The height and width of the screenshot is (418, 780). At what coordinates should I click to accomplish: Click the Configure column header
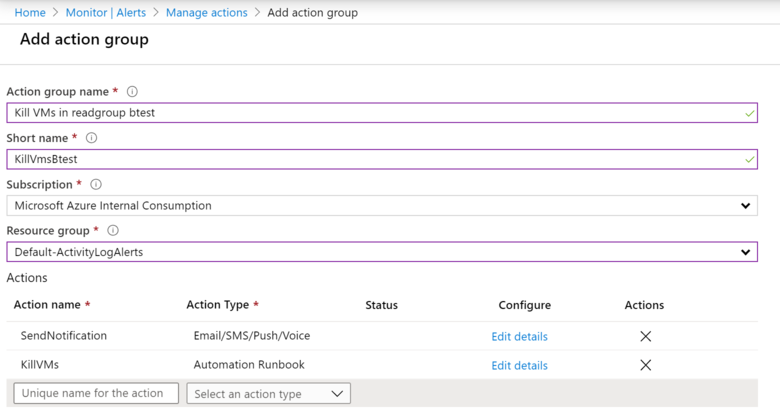click(524, 305)
